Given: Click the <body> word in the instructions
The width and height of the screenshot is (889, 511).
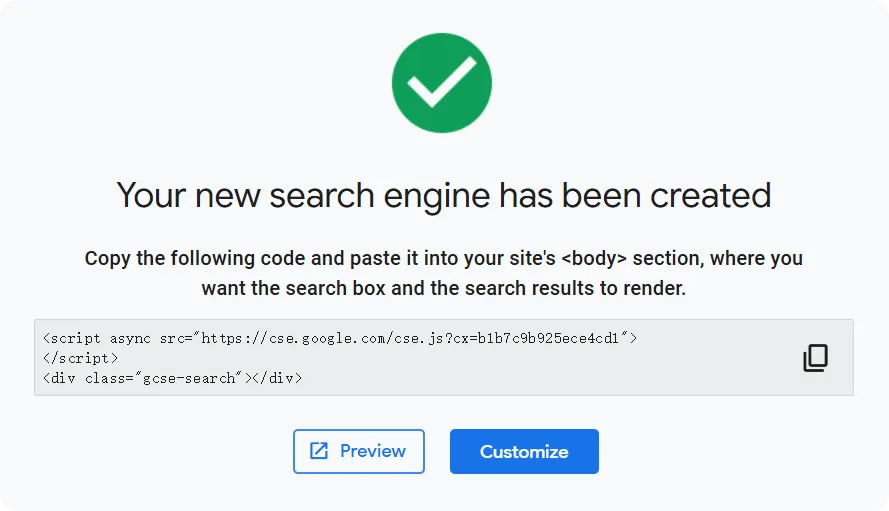Looking at the screenshot, I should tap(607, 258).
